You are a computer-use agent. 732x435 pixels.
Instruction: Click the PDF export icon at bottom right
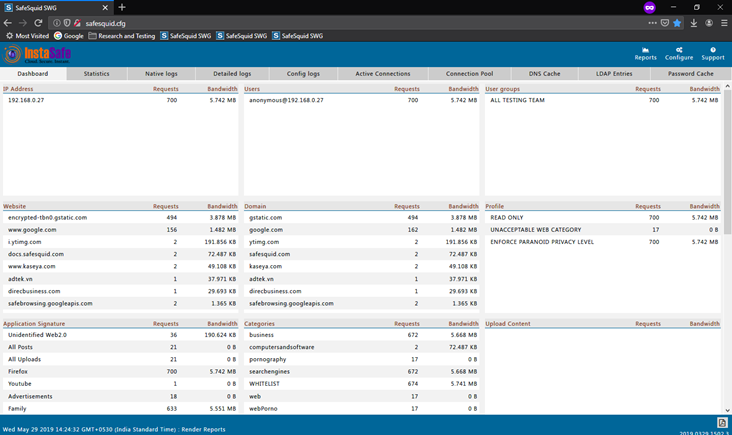point(723,423)
